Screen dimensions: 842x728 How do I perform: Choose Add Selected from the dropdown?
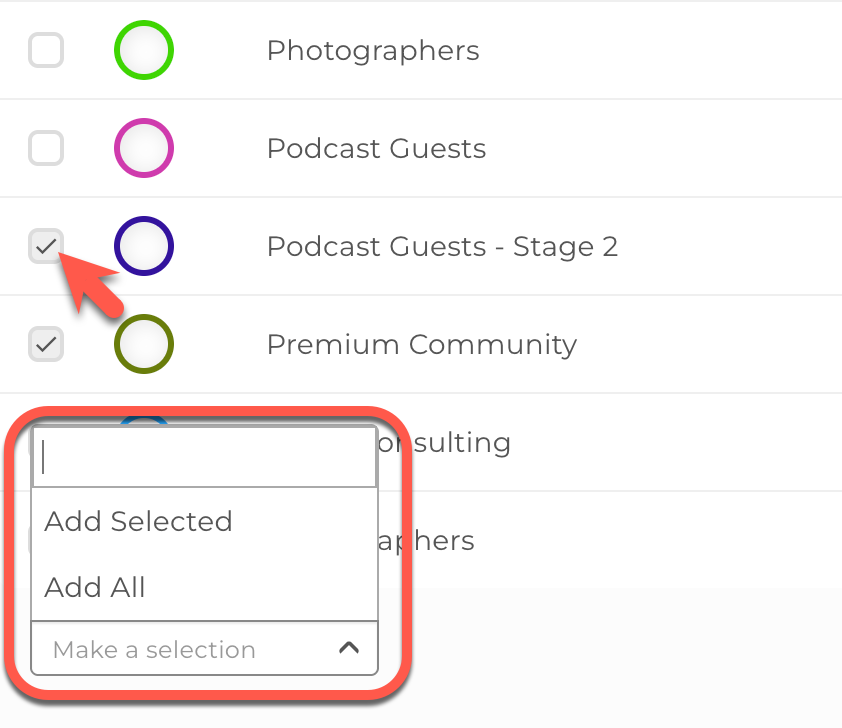pos(139,522)
